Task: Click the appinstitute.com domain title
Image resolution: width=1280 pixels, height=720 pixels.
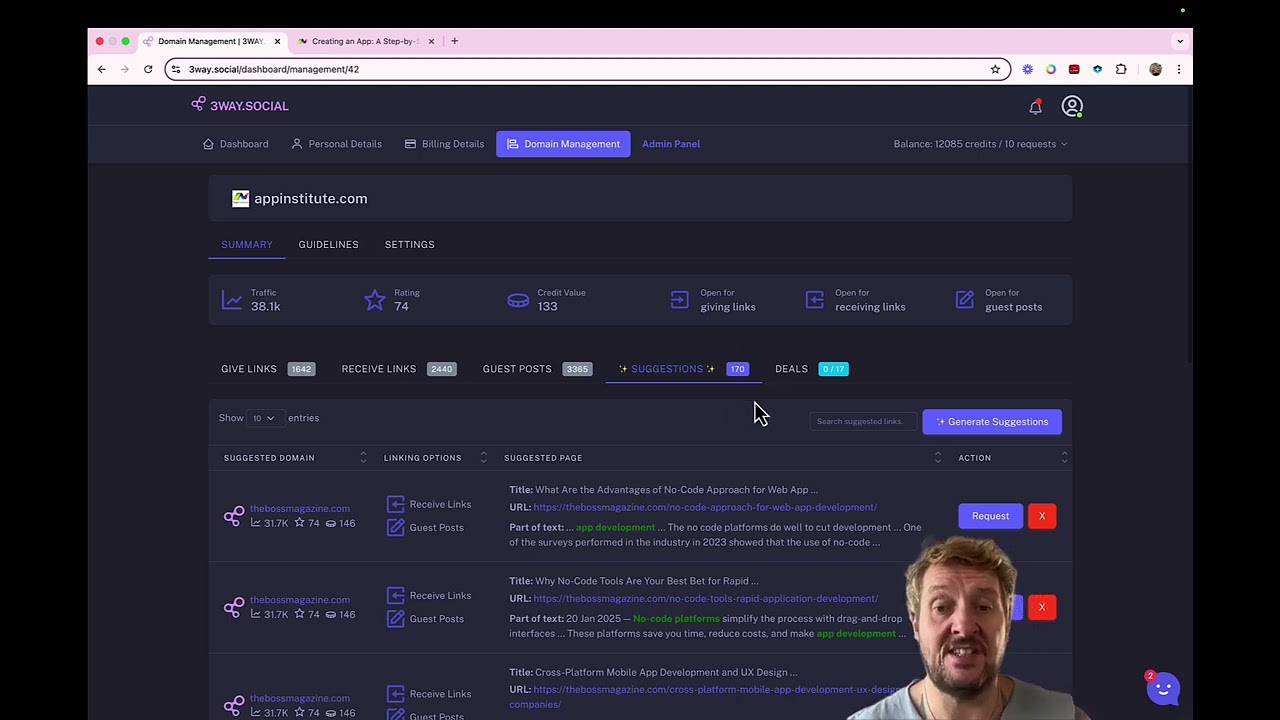Action: coord(310,198)
